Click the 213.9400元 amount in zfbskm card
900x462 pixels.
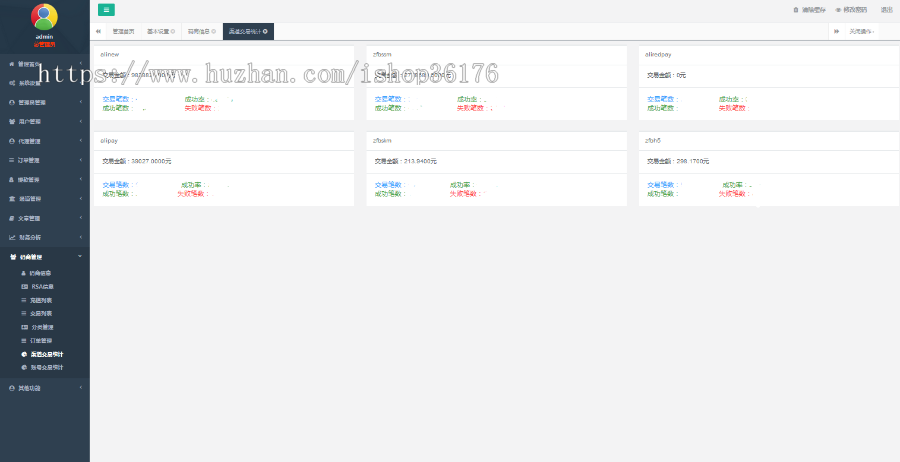(x=420, y=161)
